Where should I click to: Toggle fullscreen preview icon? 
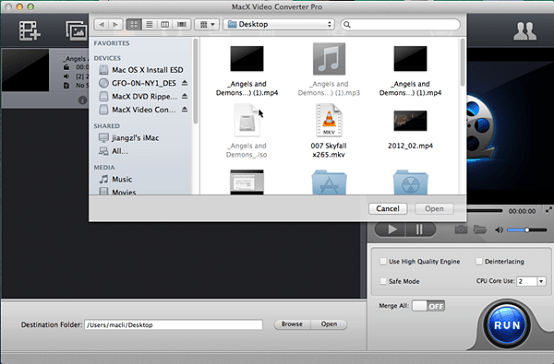tap(548, 210)
